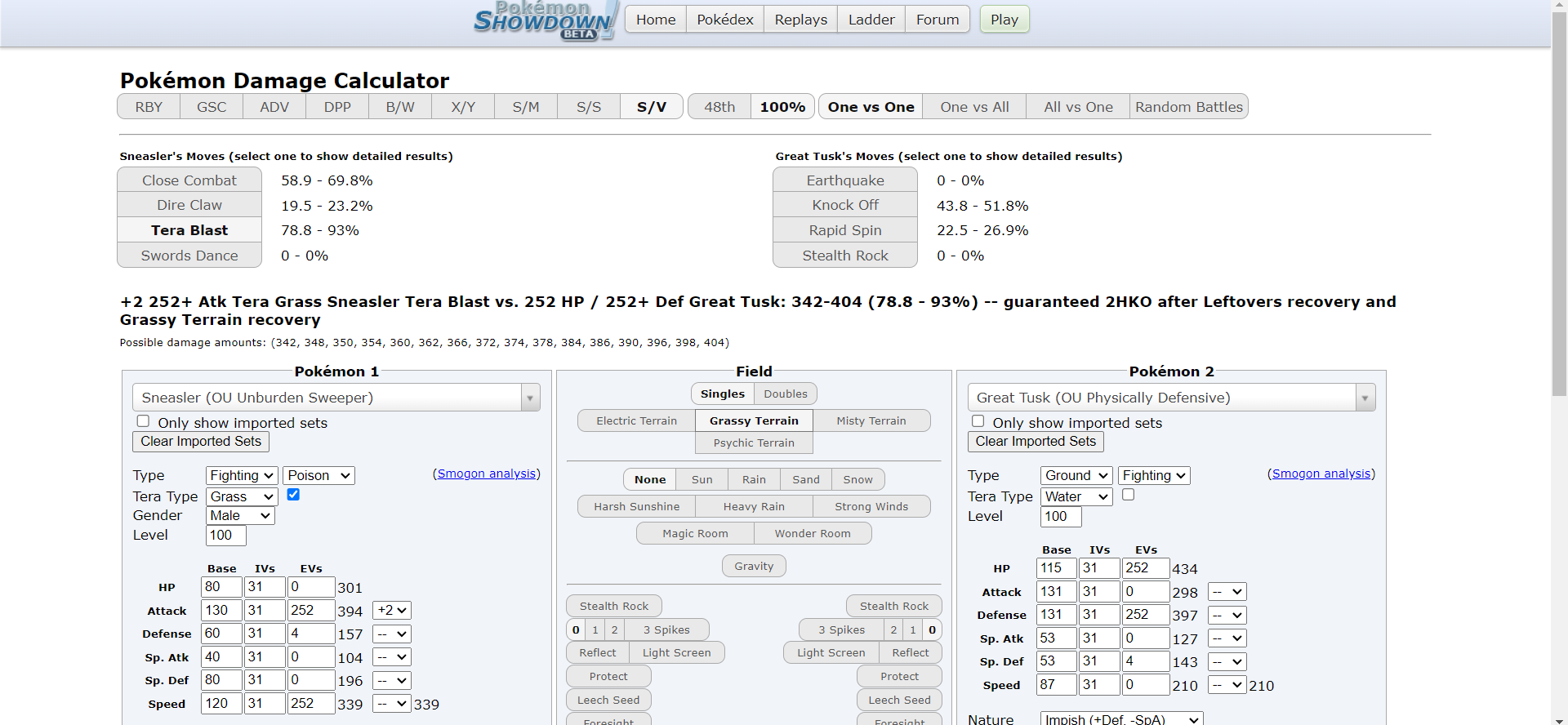Viewport: 1568px width, 725px height.
Task: Select the RBY generation
Action: (x=149, y=107)
